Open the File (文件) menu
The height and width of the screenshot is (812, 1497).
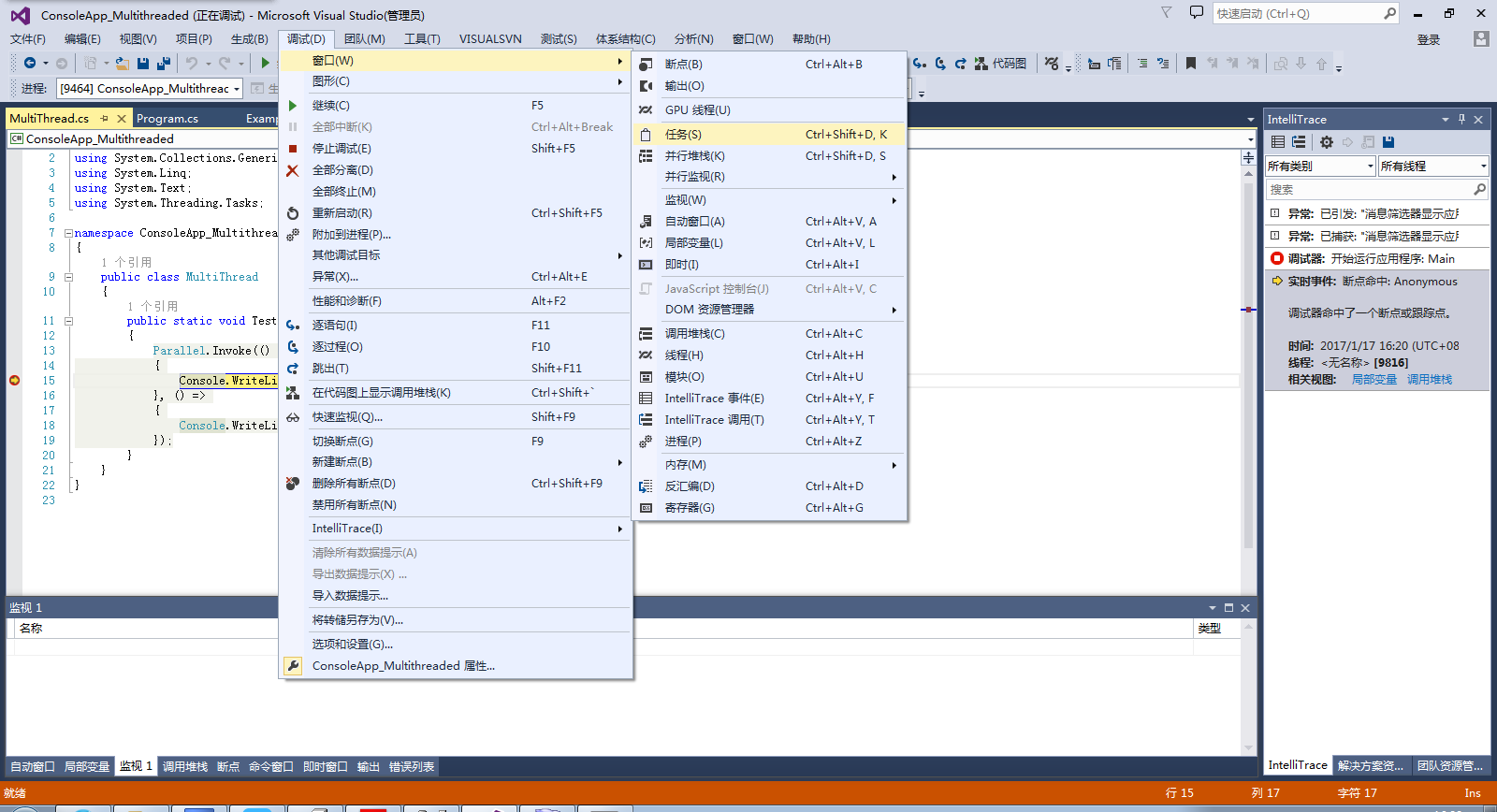pos(28,39)
